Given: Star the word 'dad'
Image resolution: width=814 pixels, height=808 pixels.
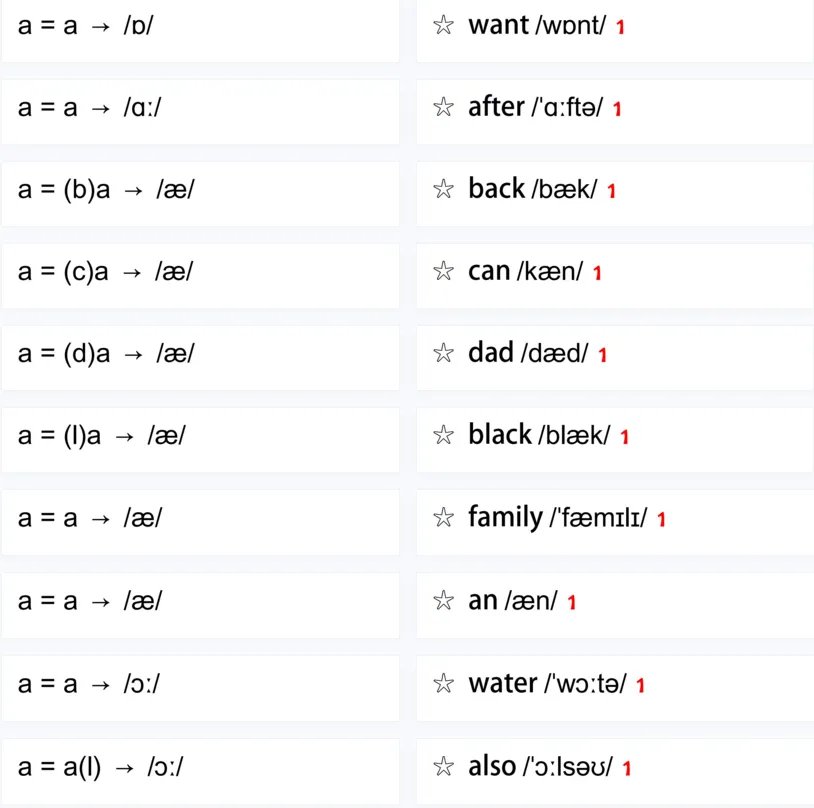Looking at the screenshot, I should pos(443,353).
